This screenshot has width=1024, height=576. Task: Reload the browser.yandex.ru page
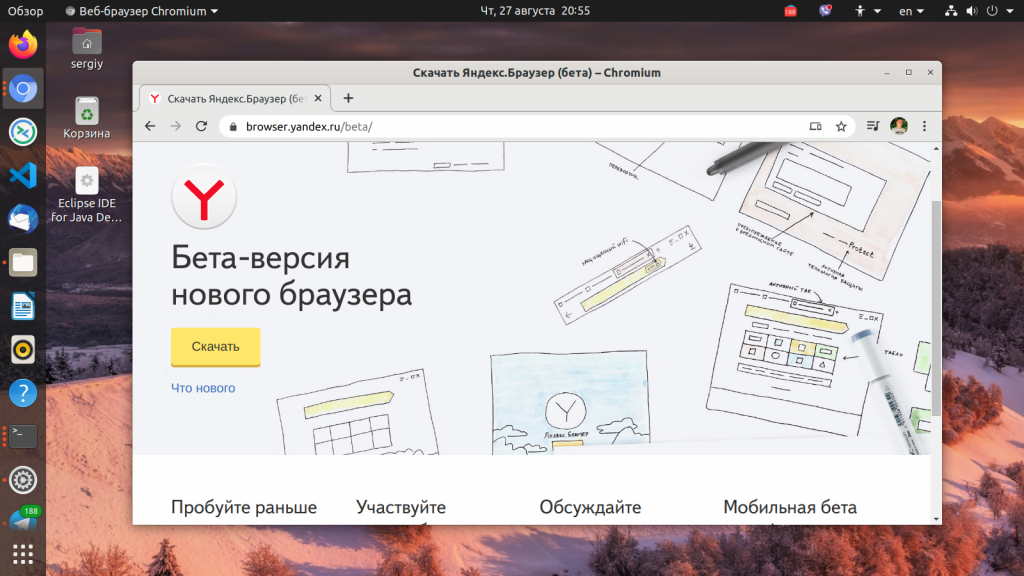[x=202, y=126]
